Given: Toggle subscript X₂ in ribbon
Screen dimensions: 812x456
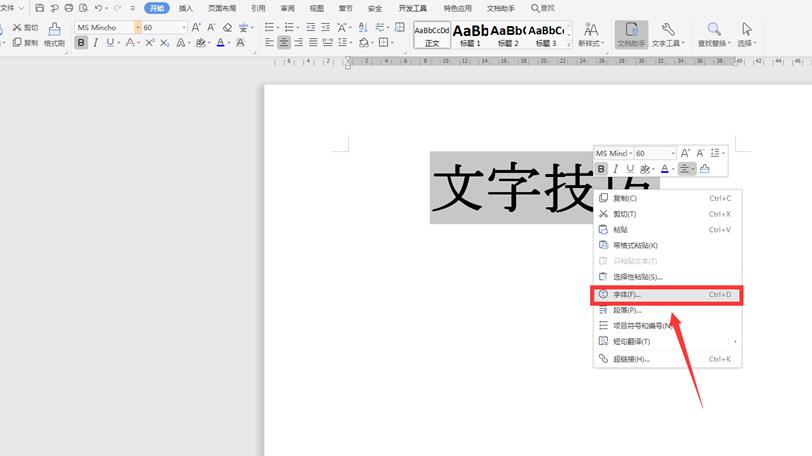Looking at the screenshot, I should pyautogui.click(x=164, y=42).
